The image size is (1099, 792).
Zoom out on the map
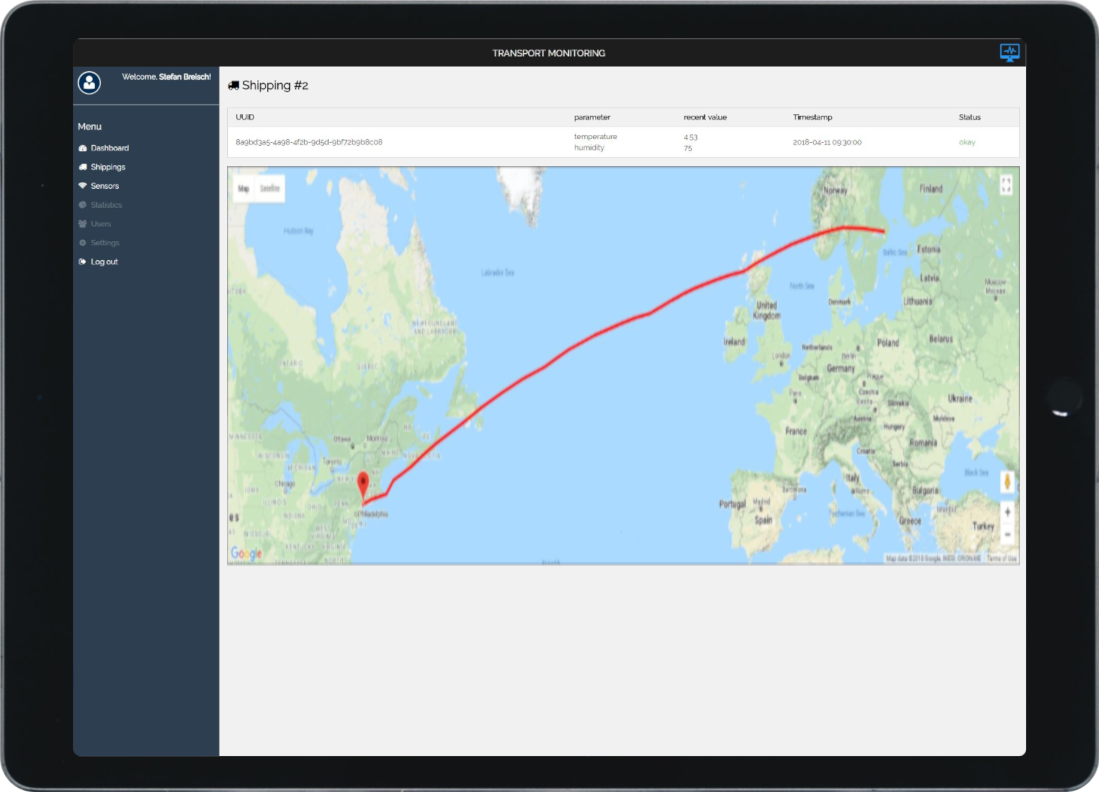point(1007,534)
